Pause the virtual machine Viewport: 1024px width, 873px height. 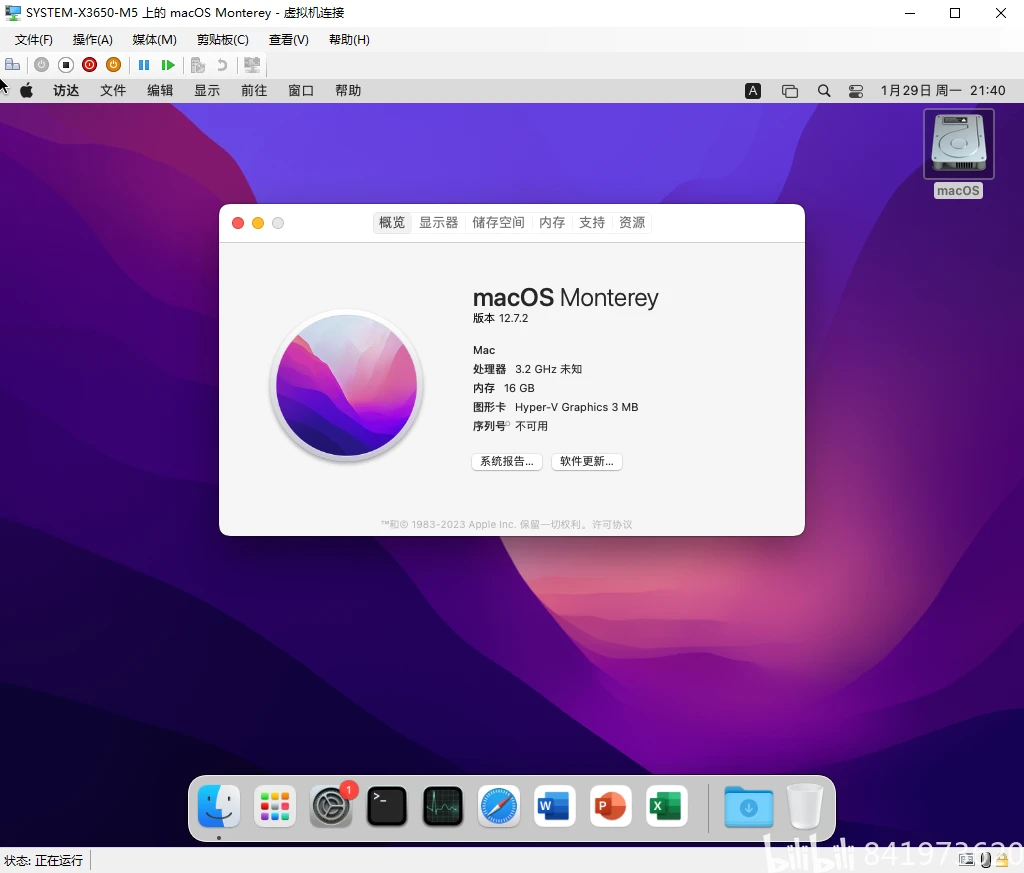coord(144,65)
